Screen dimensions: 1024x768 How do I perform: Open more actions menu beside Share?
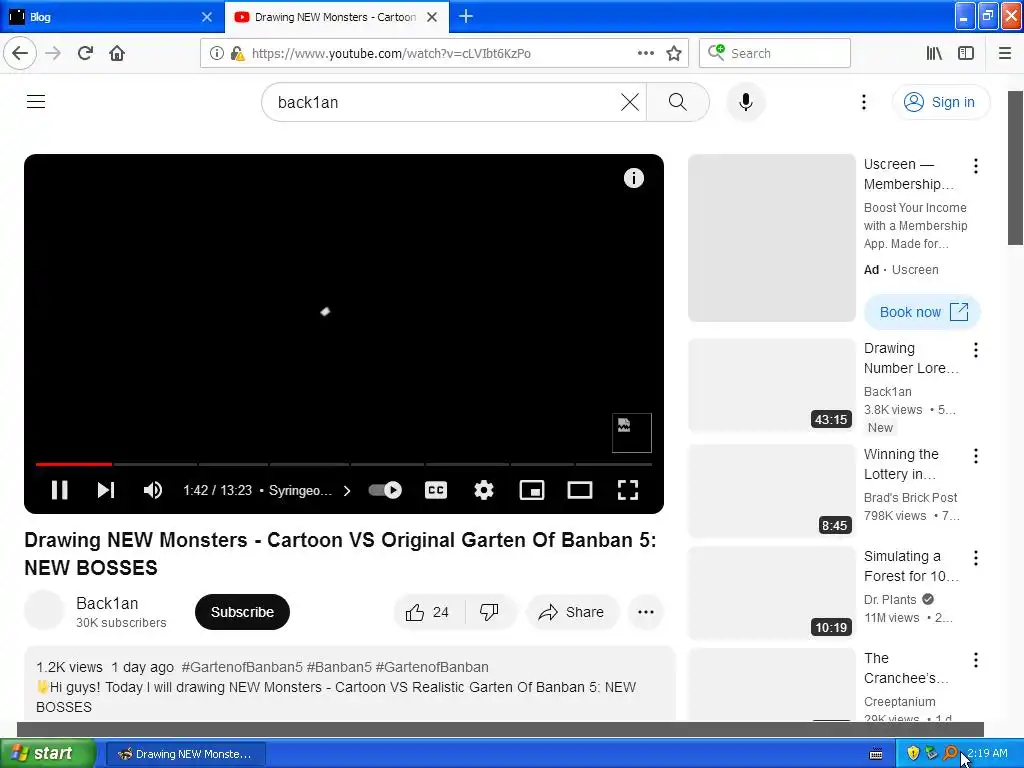(646, 612)
